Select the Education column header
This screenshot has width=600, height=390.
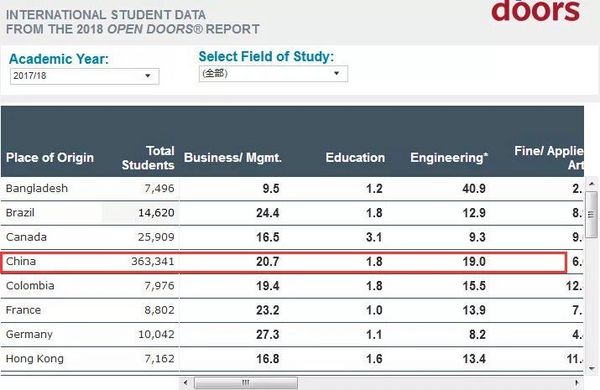(355, 158)
